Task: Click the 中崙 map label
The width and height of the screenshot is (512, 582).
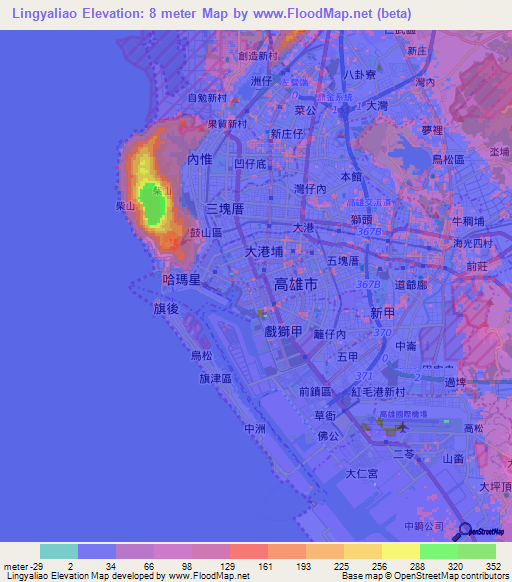Action: [x=405, y=346]
